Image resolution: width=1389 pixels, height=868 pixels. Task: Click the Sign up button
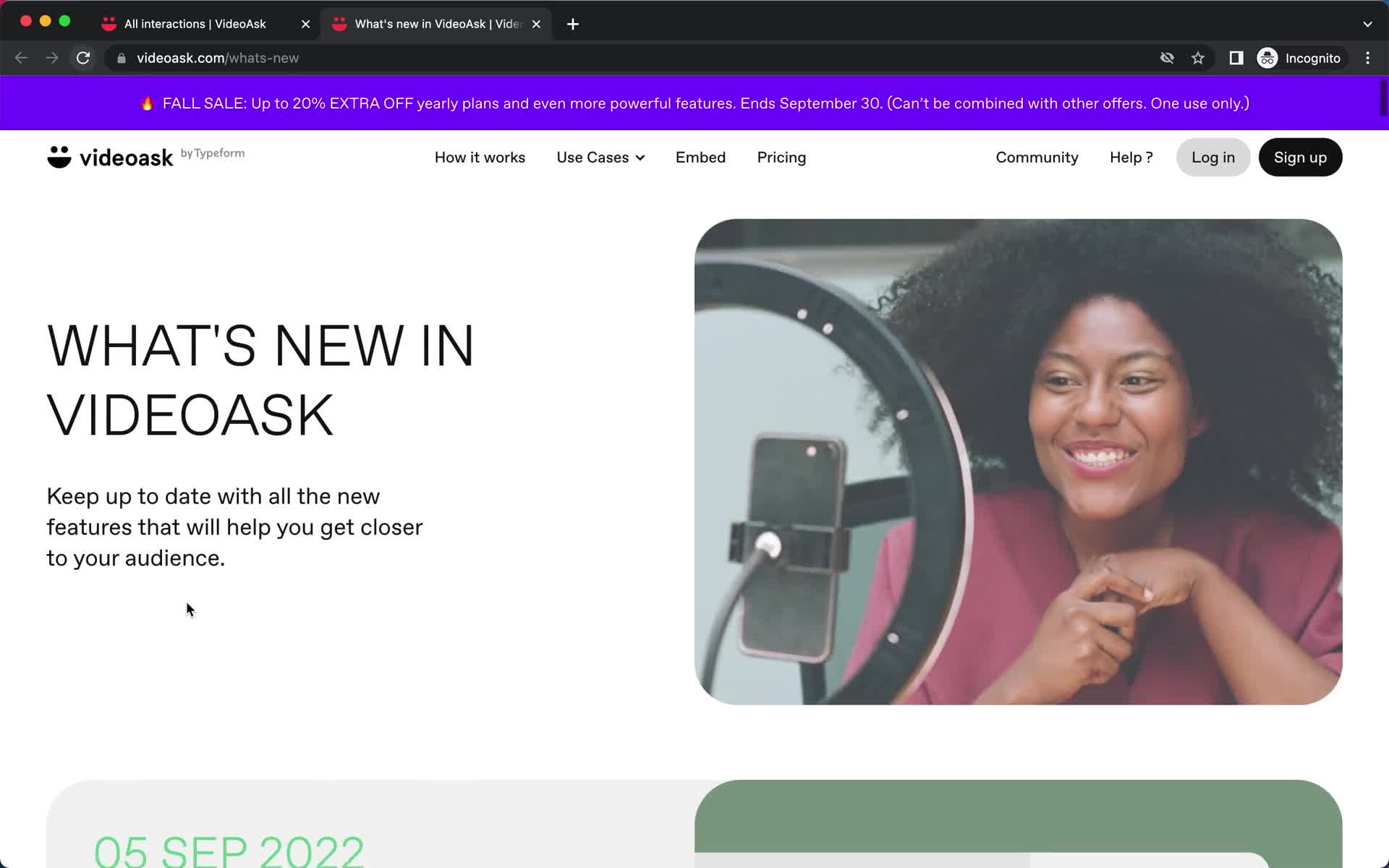(1300, 157)
